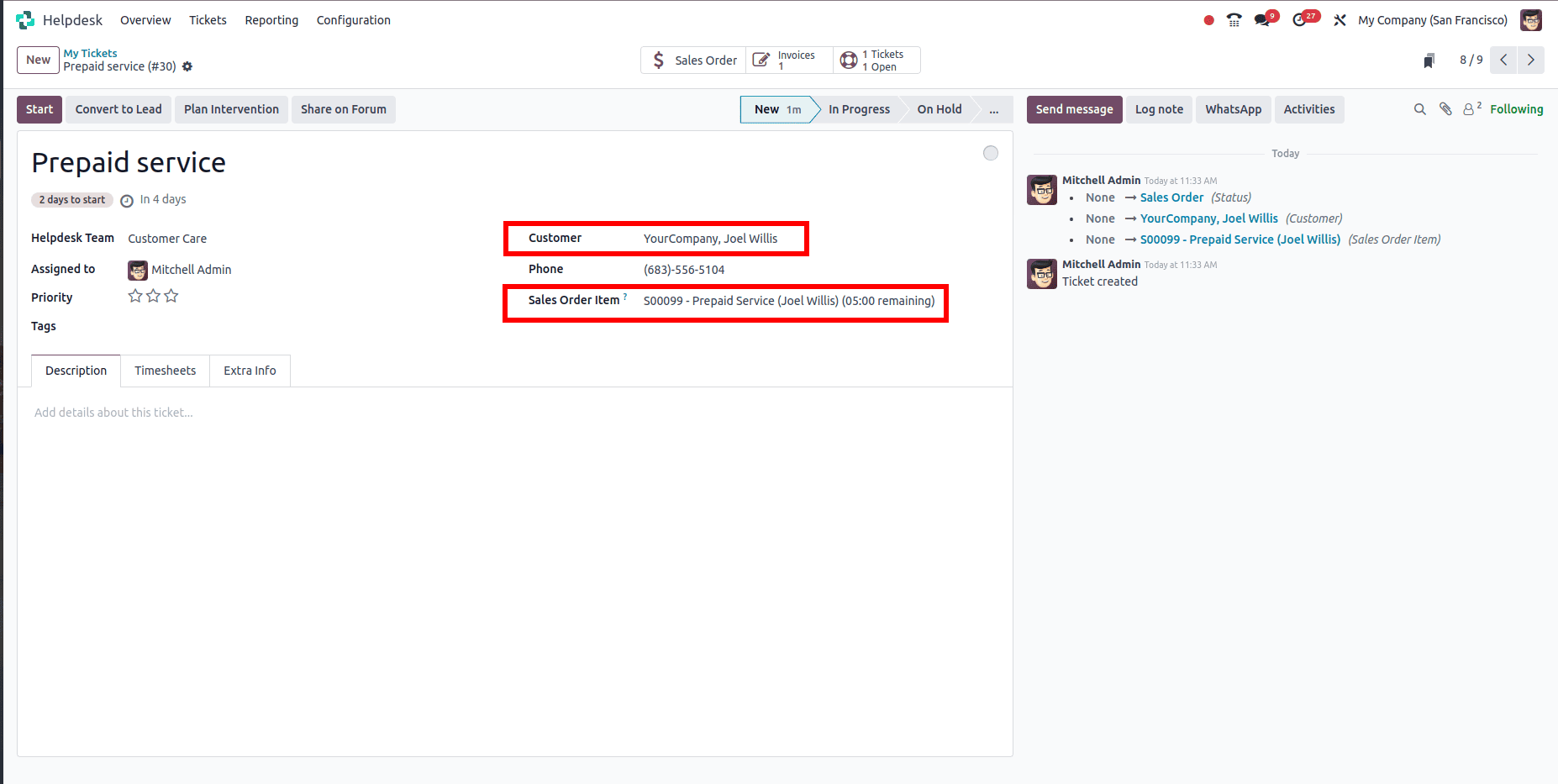Open the followers list icon
Viewport: 1558px width, 784px height.
[x=1469, y=109]
